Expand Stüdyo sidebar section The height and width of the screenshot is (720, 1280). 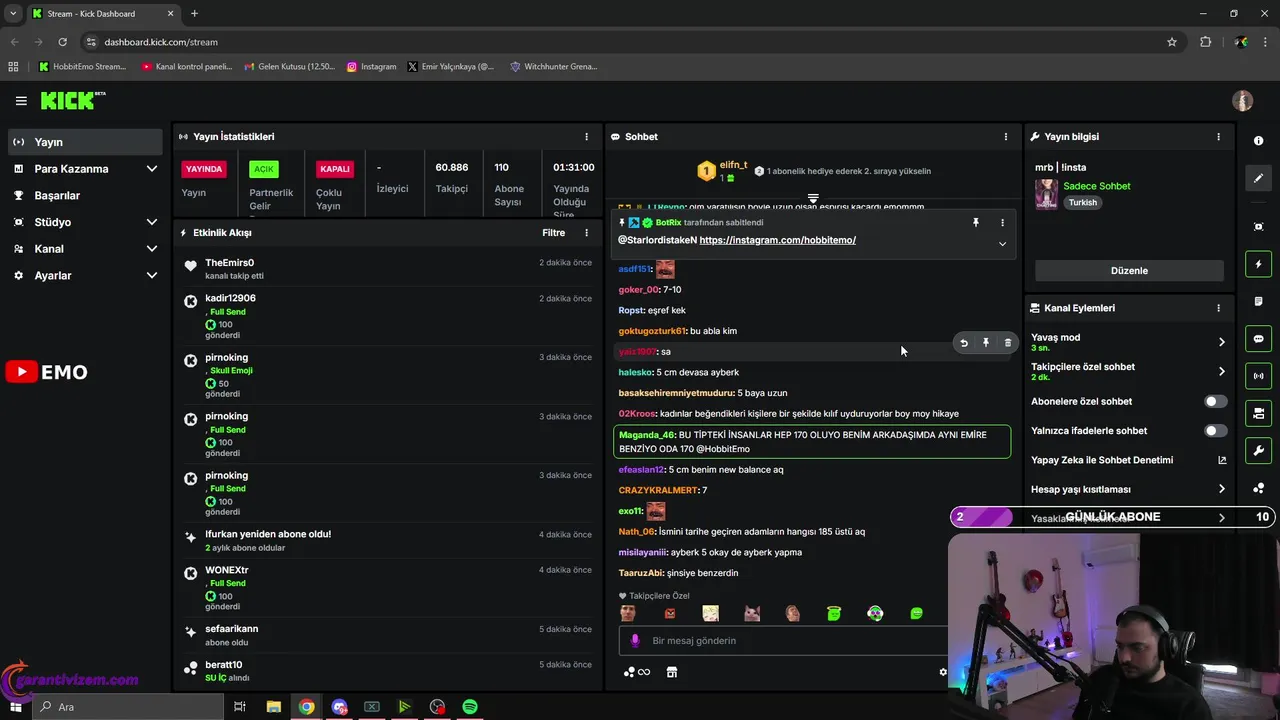(x=152, y=222)
